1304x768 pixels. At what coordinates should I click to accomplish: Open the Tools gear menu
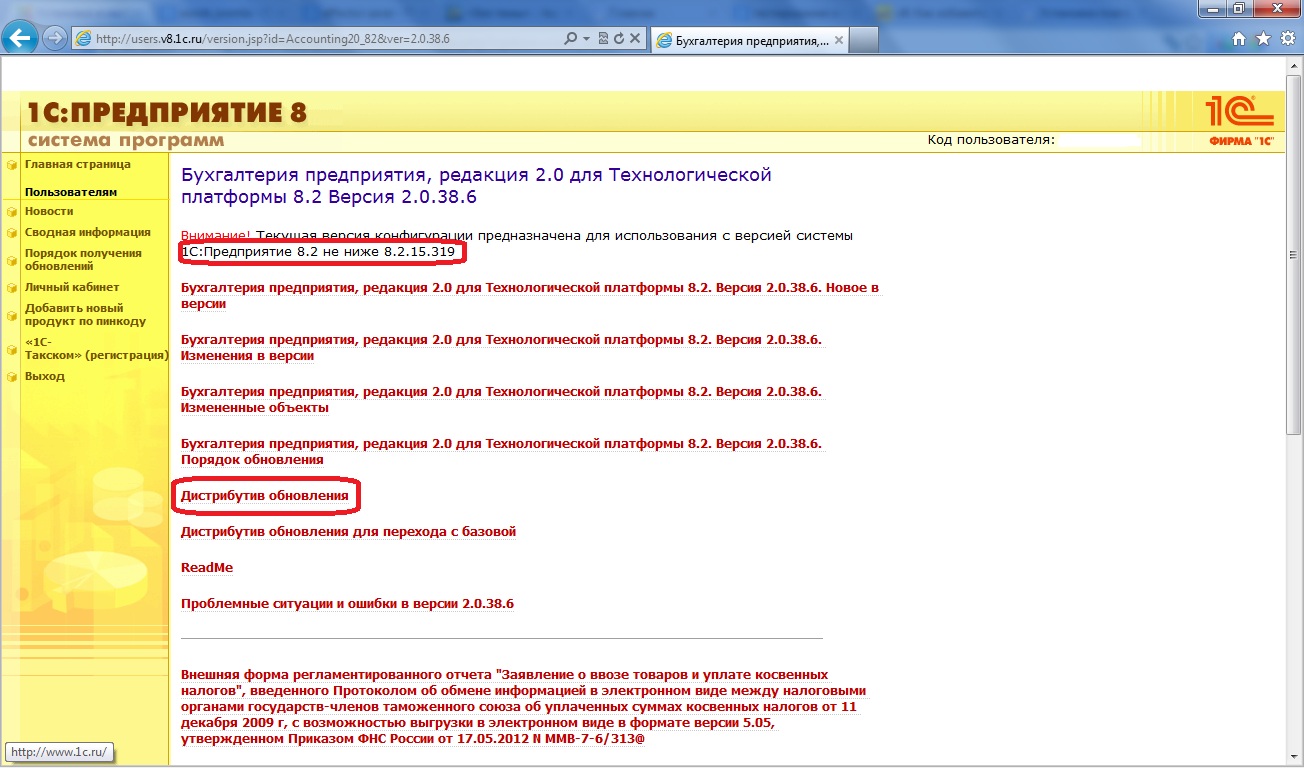[1287, 39]
